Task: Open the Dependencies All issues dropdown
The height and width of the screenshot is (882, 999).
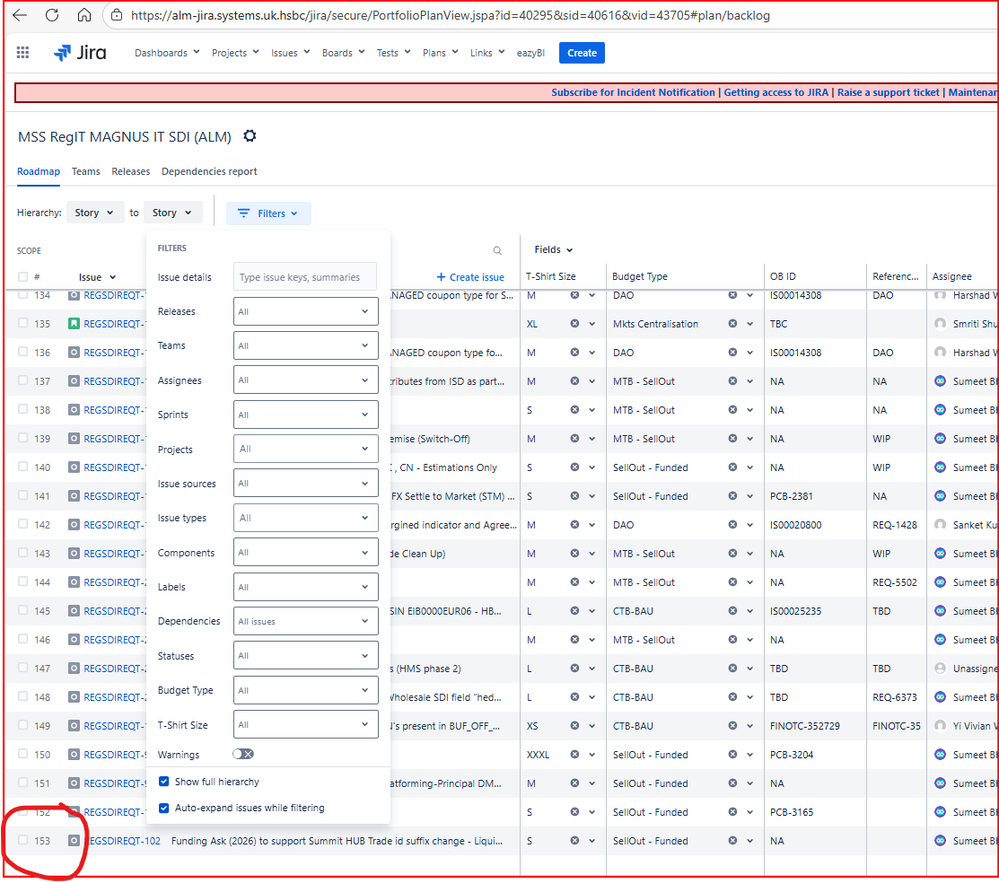Action: click(305, 621)
